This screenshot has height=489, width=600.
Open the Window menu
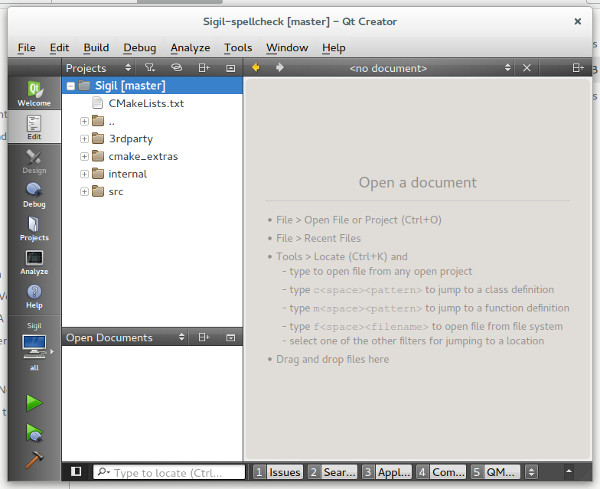pyautogui.click(x=287, y=48)
